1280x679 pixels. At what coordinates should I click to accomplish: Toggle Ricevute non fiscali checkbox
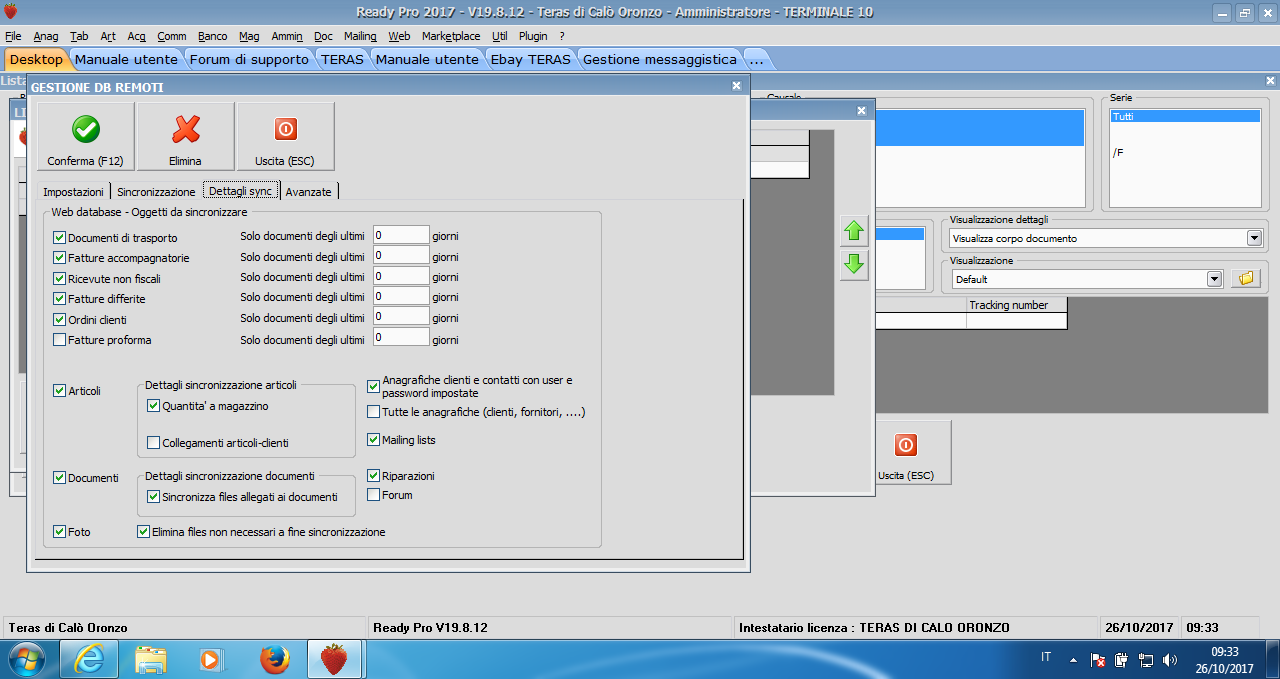click(x=60, y=278)
